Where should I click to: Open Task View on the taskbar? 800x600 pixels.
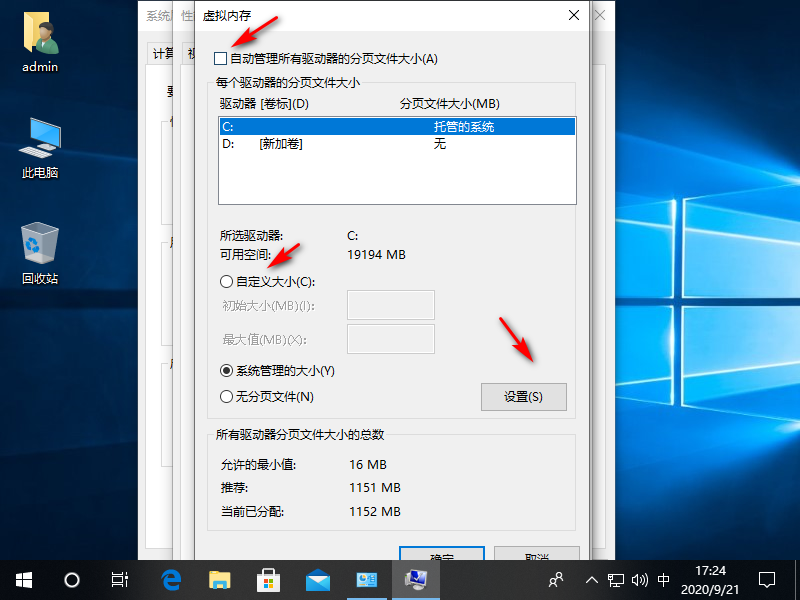(x=119, y=578)
